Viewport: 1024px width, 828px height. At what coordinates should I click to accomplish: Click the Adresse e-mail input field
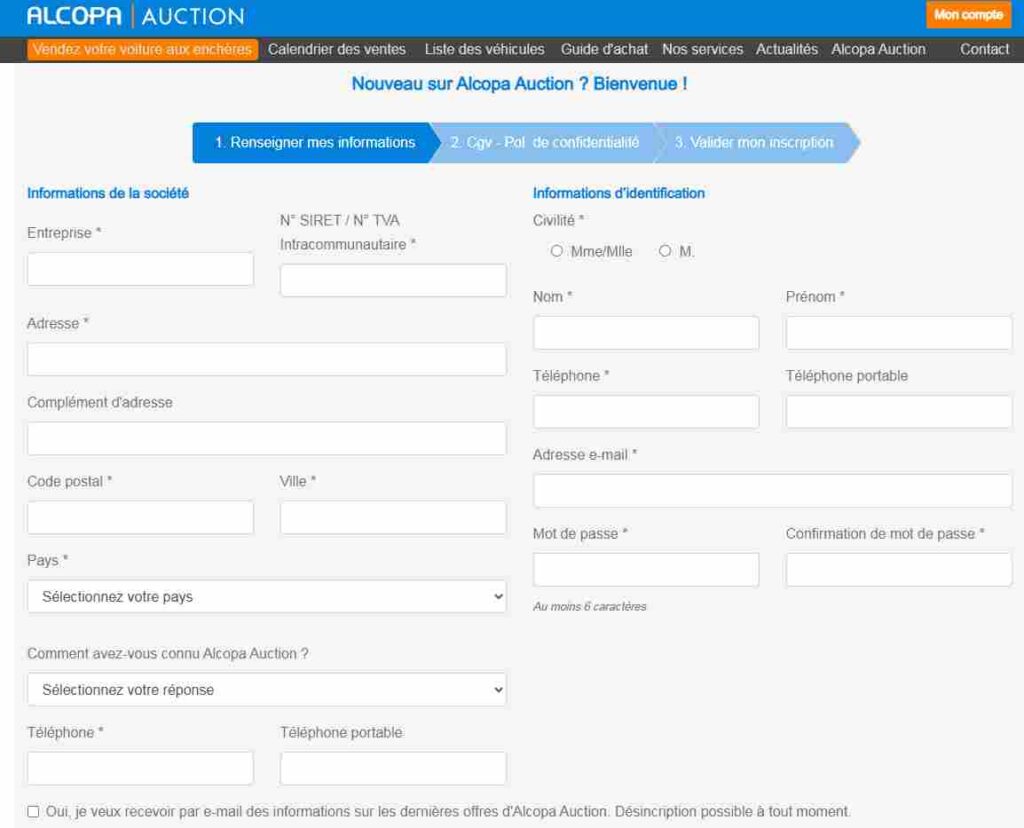click(x=772, y=491)
